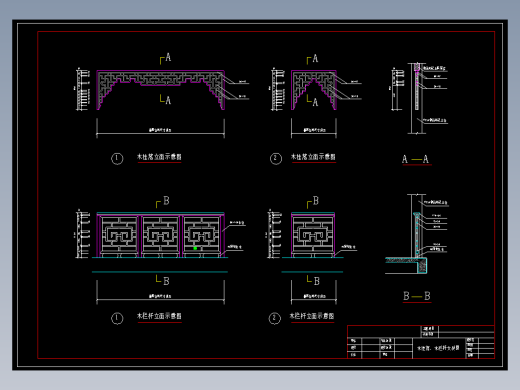Select span dimension text under the narrow railing
The height and width of the screenshot is (390, 520).
pyautogui.click(x=314, y=296)
